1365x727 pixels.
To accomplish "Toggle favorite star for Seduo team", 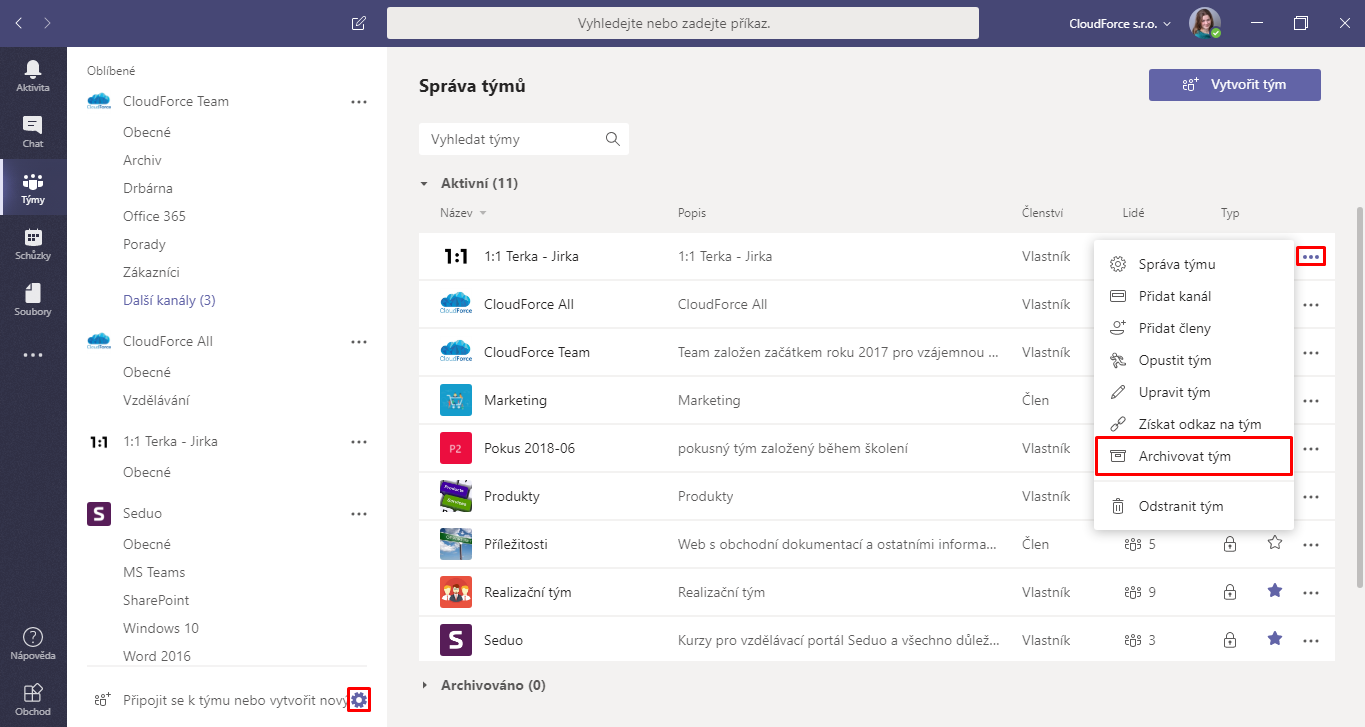I will [1274, 639].
